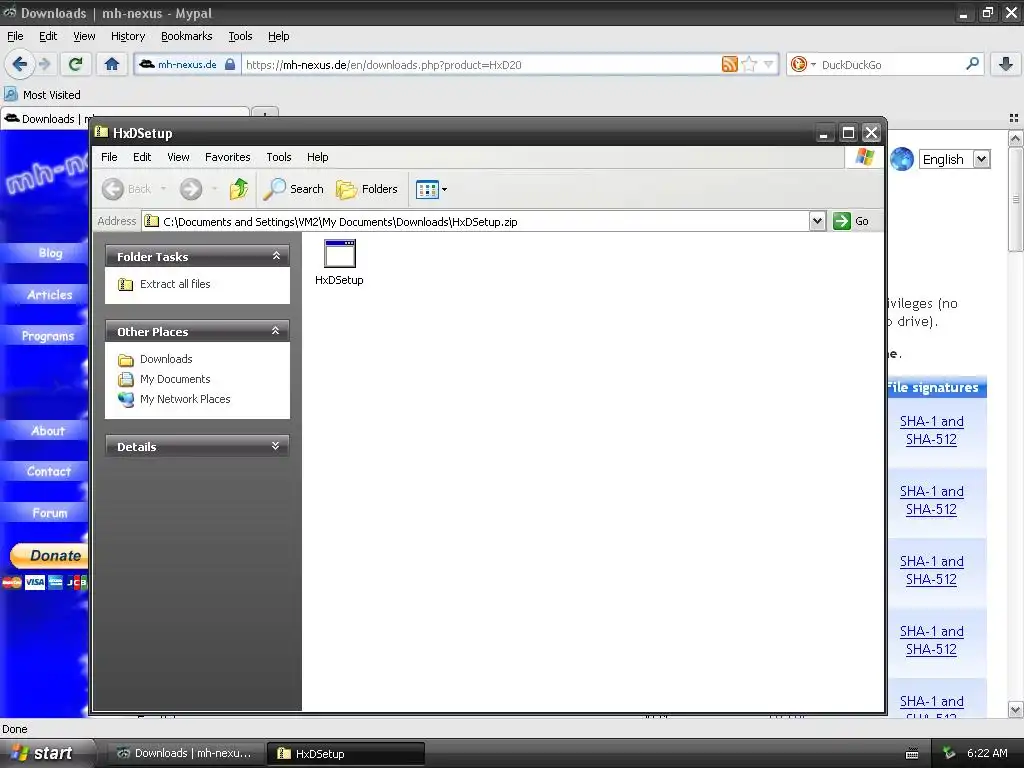Expand the Explorer address bar dropdown
This screenshot has height=768, width=1024.
coord(817,221)
